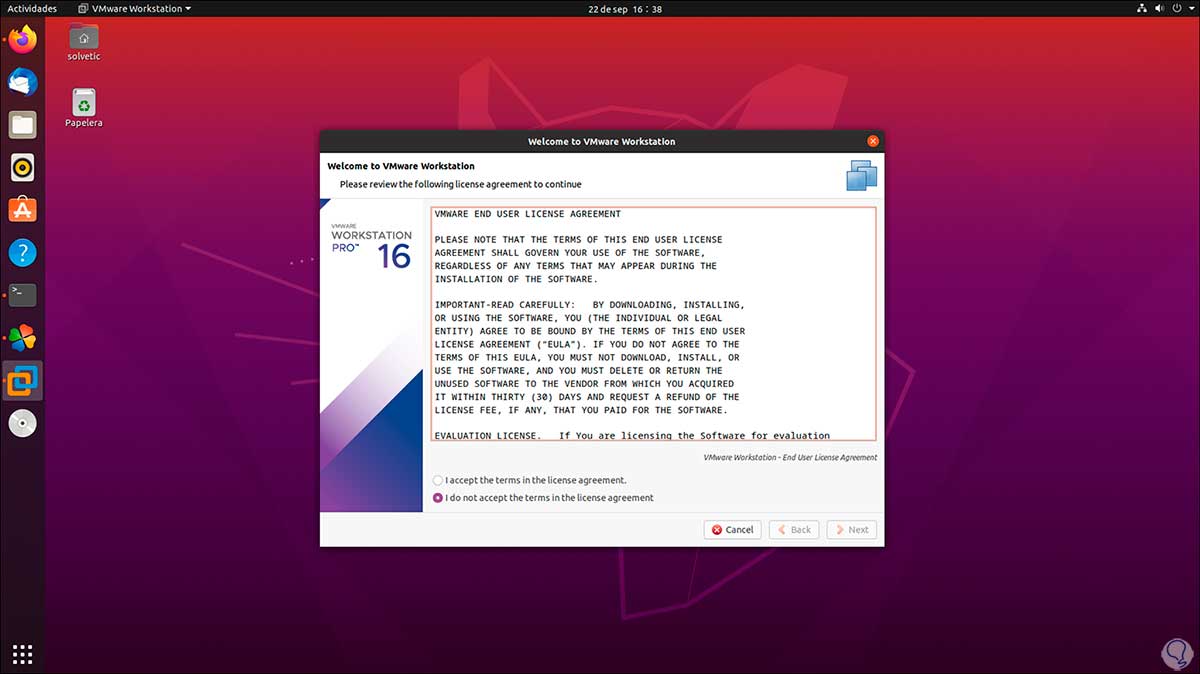The height and width of the screenshot is (674, 1200).
Task: Click the network status icon in top bar
Action: [x=1144, y=9]
